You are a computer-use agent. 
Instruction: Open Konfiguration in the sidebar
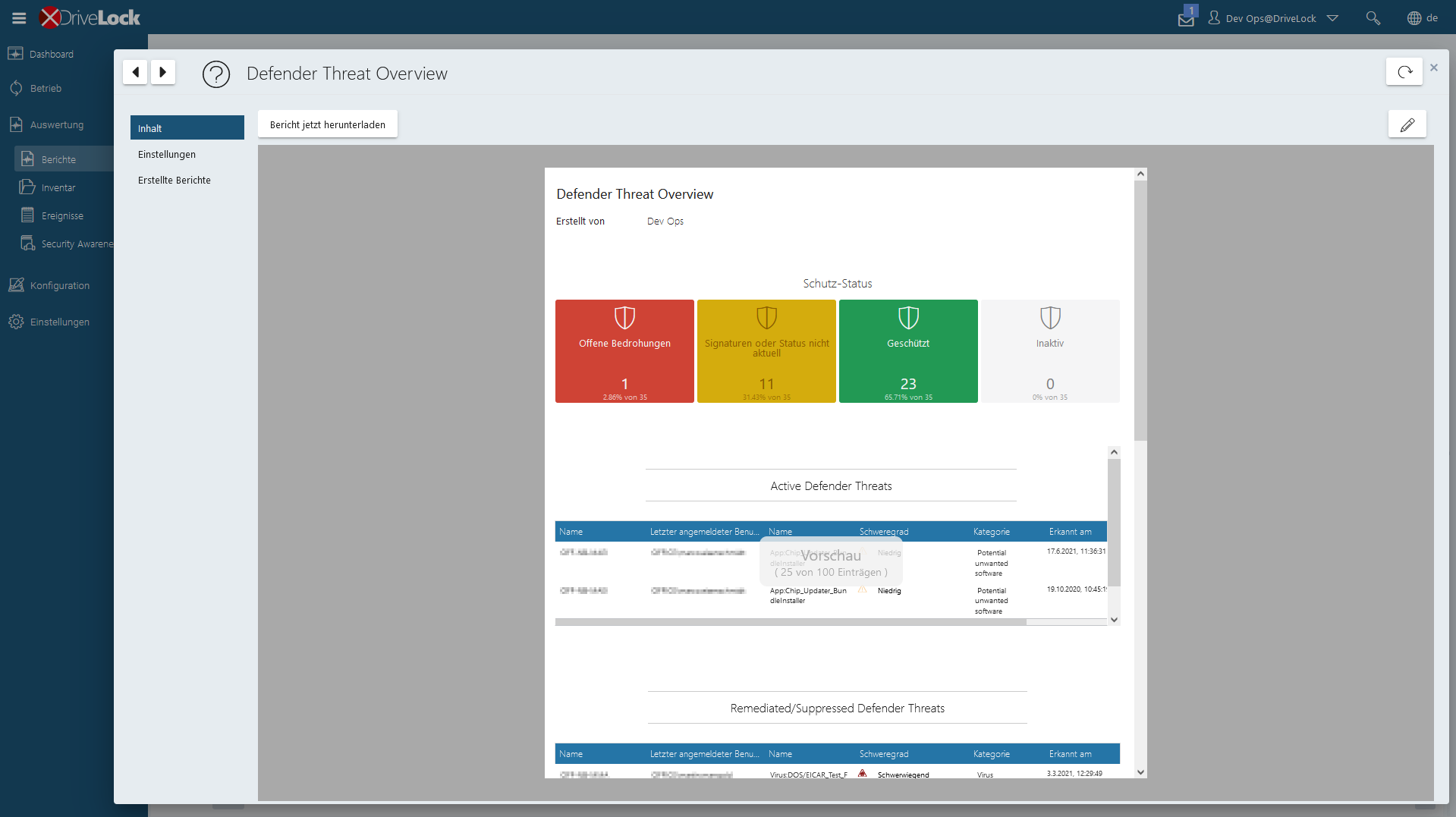[x=60, y=285]
